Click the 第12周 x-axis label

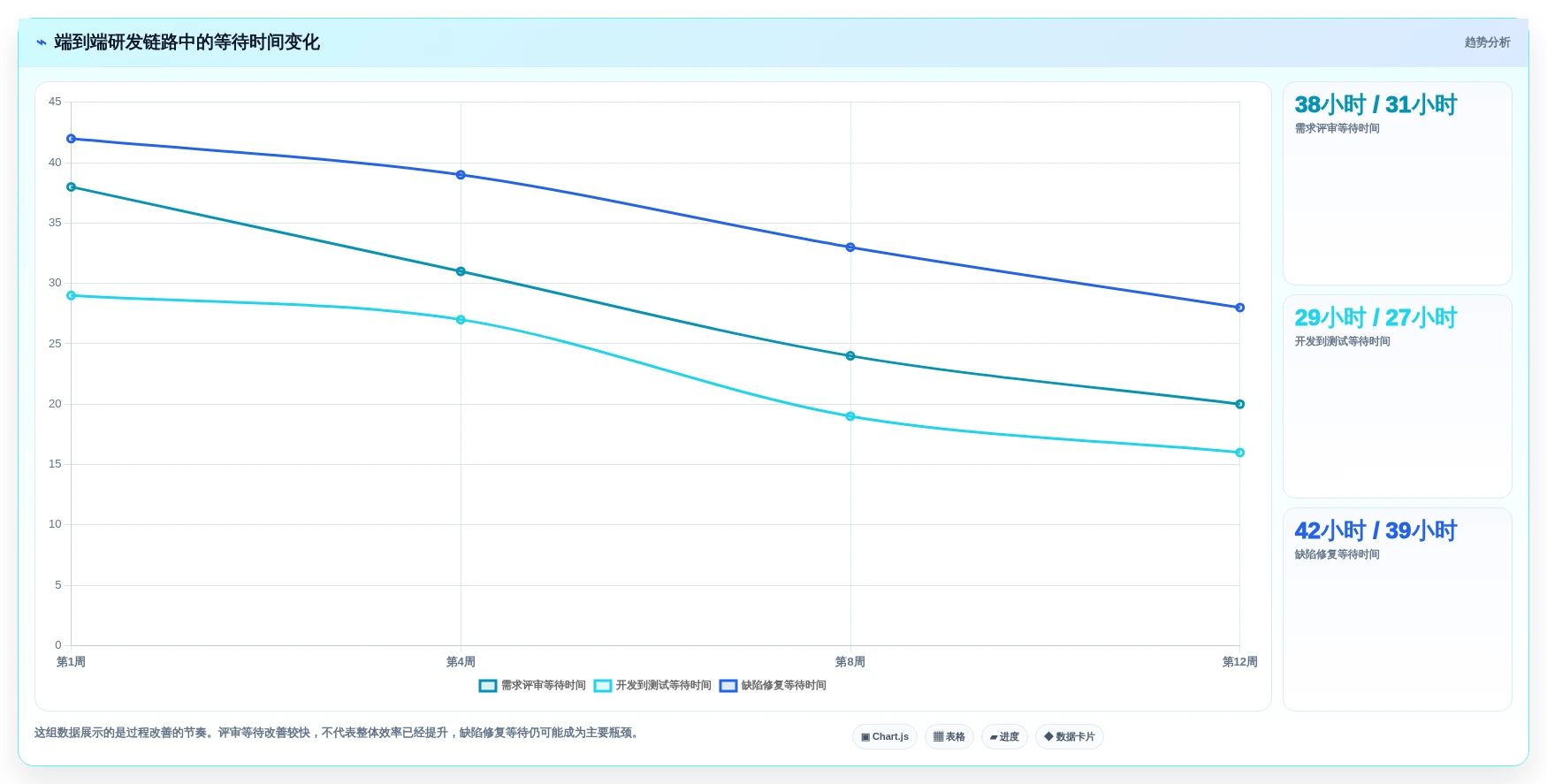click(x=1239, y=662)
